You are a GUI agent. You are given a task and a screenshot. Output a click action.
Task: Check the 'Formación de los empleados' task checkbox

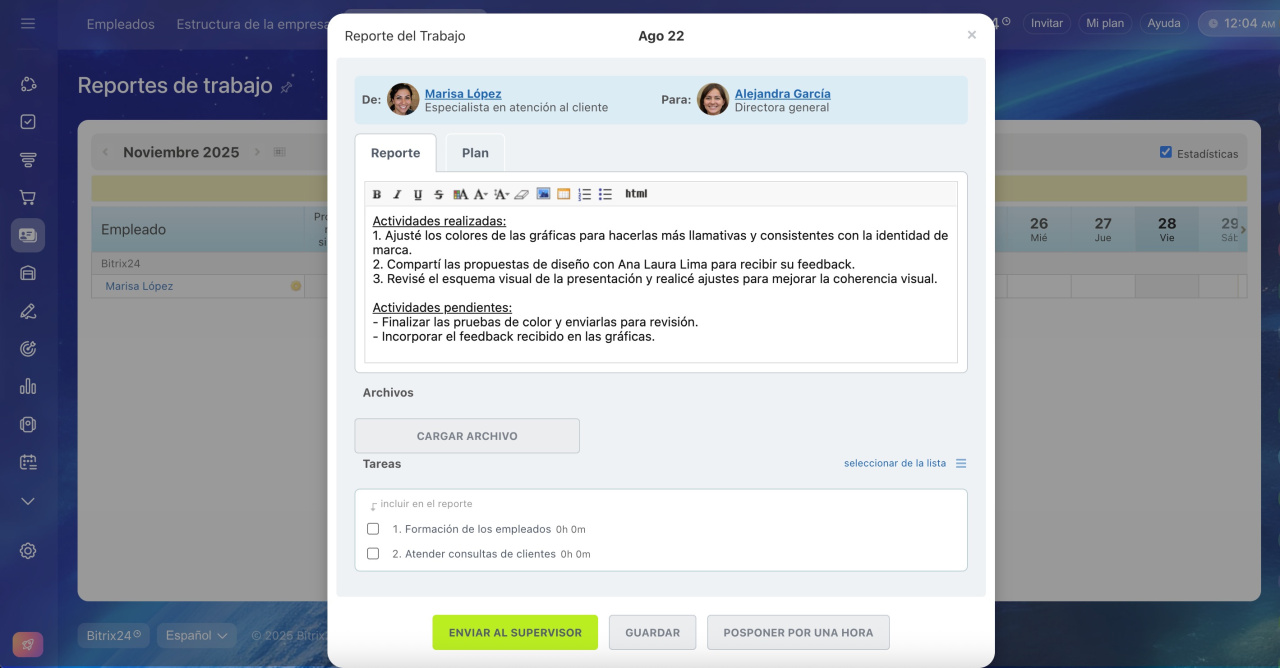[373, 529]
